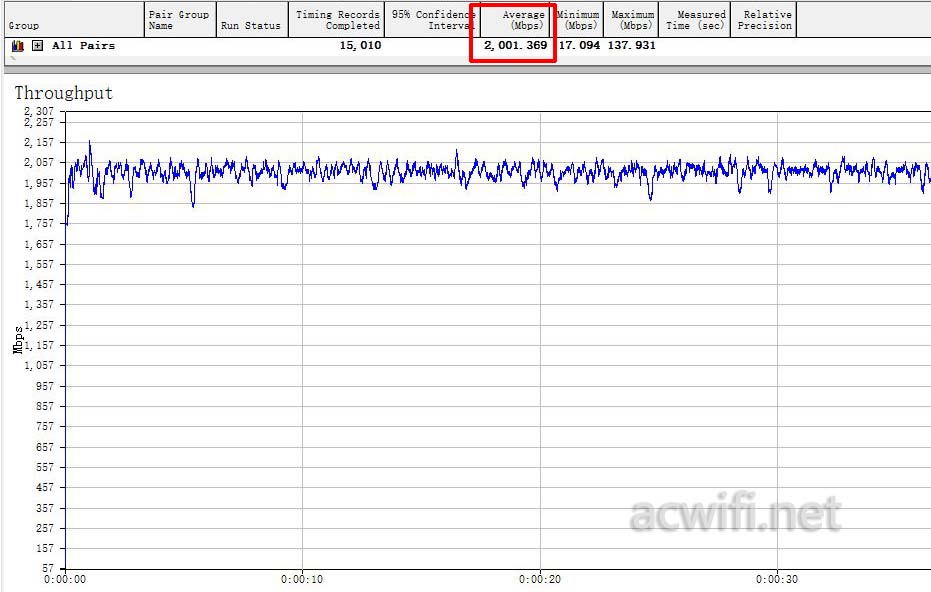Screen dimensions: 931x592
Task: Click the 0:00:20 time axis label
Action: 540,580
